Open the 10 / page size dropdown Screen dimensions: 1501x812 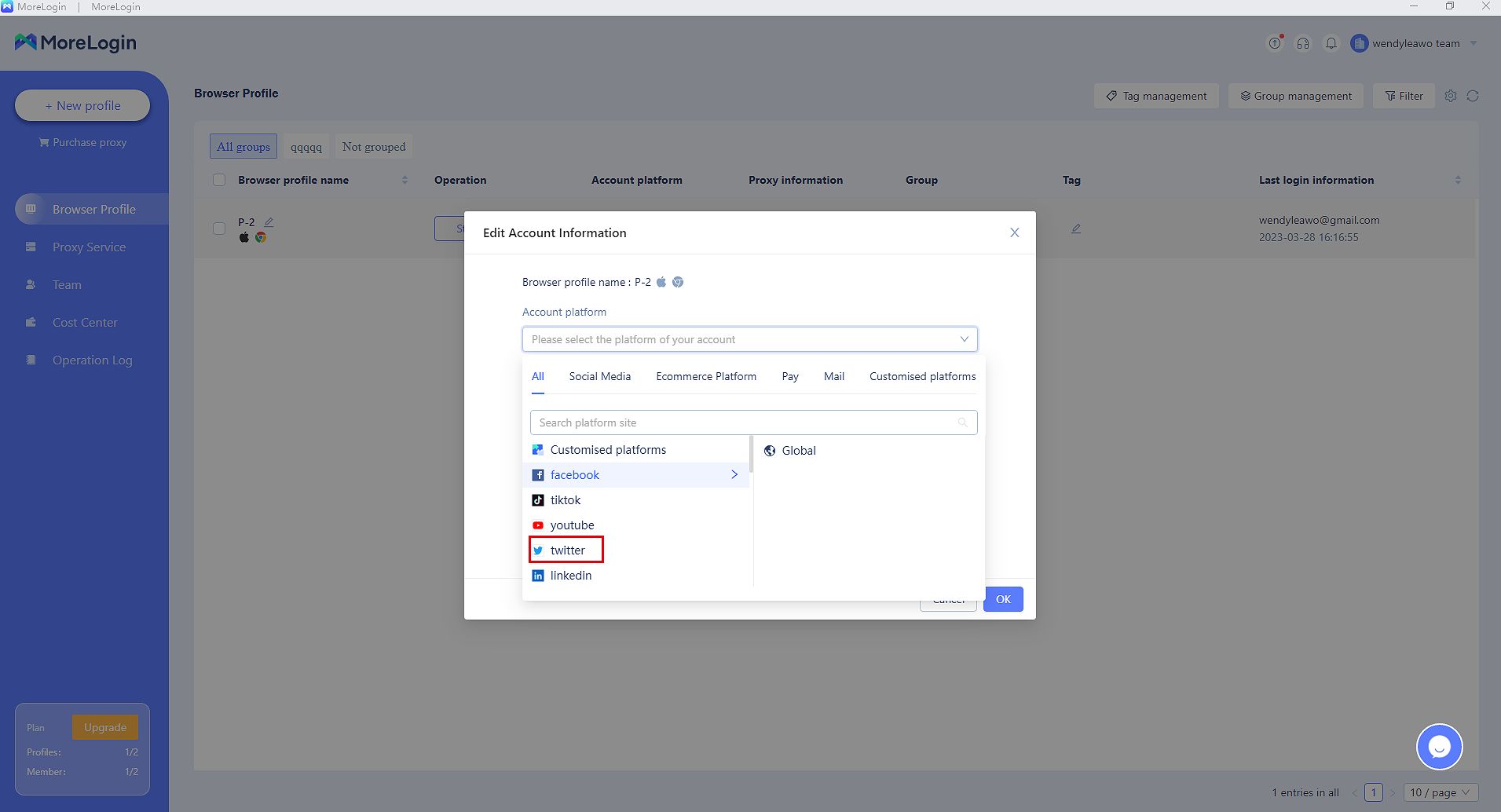click(1441, 792)
